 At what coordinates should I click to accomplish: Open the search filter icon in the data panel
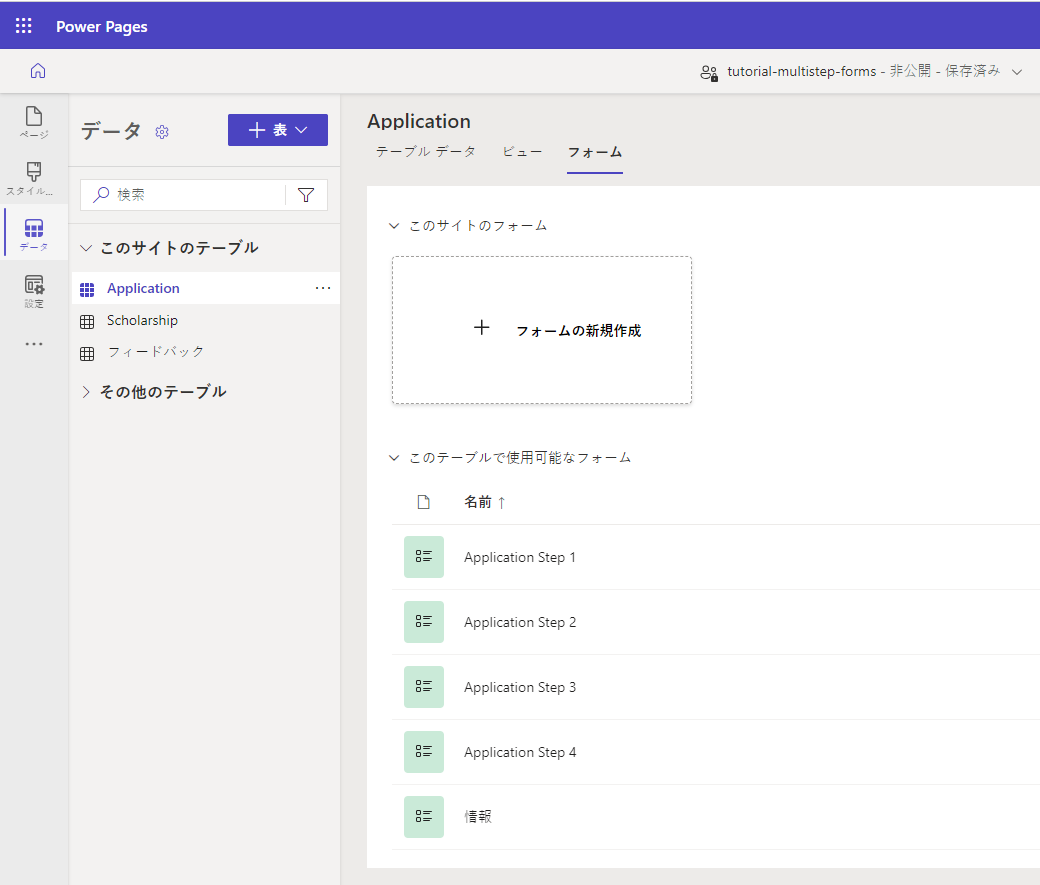coord(306,194)
